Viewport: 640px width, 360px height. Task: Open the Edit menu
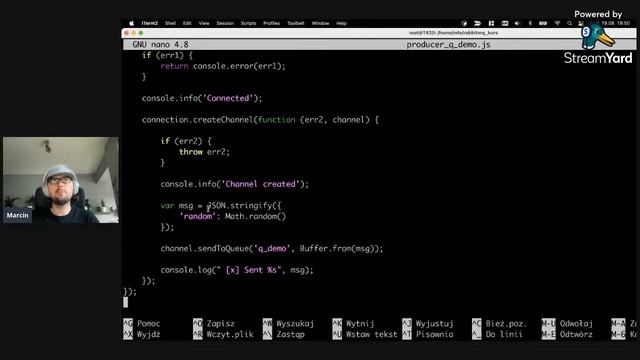[187, 23]
